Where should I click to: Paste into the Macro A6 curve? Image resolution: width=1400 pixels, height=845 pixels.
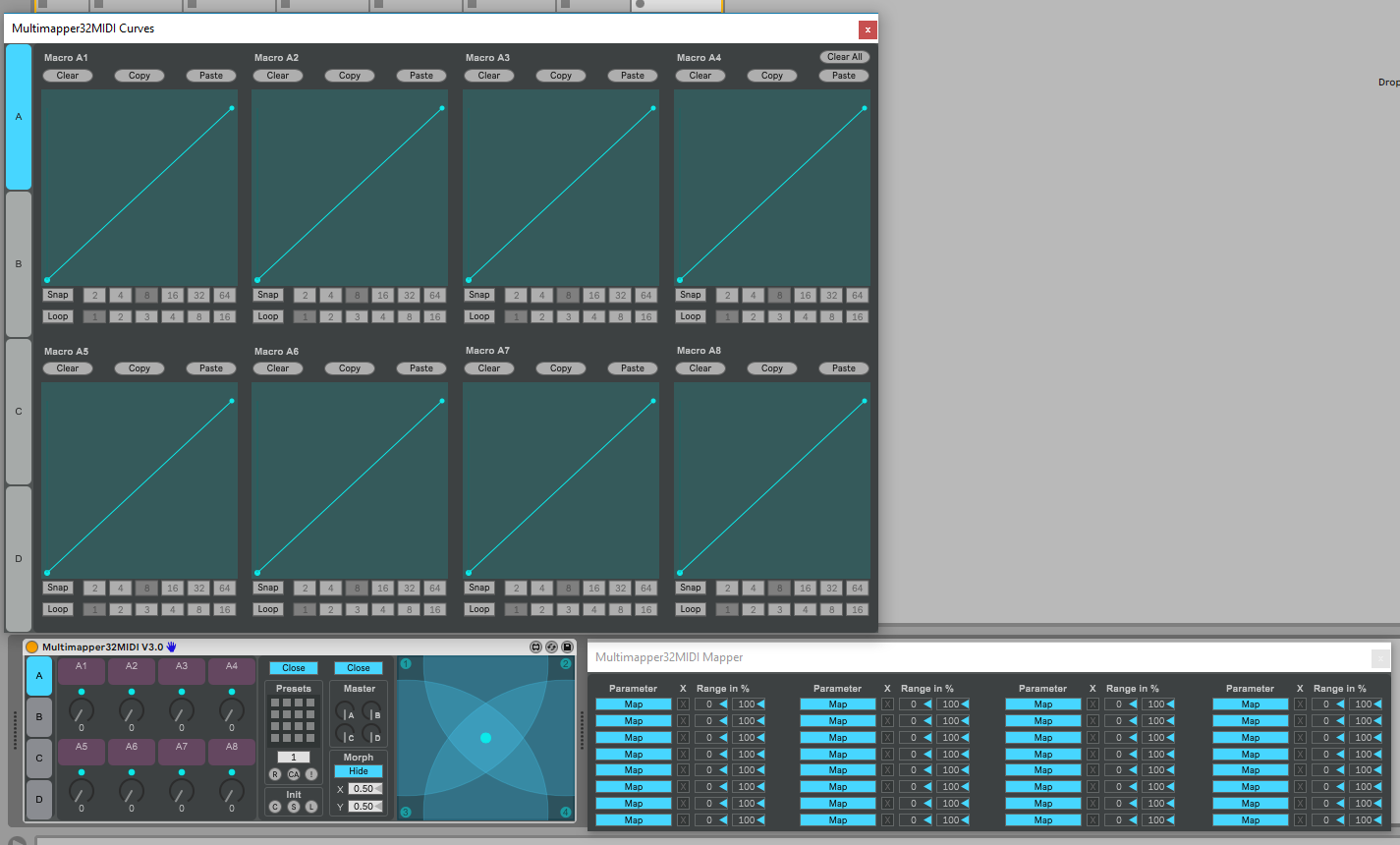421,368
